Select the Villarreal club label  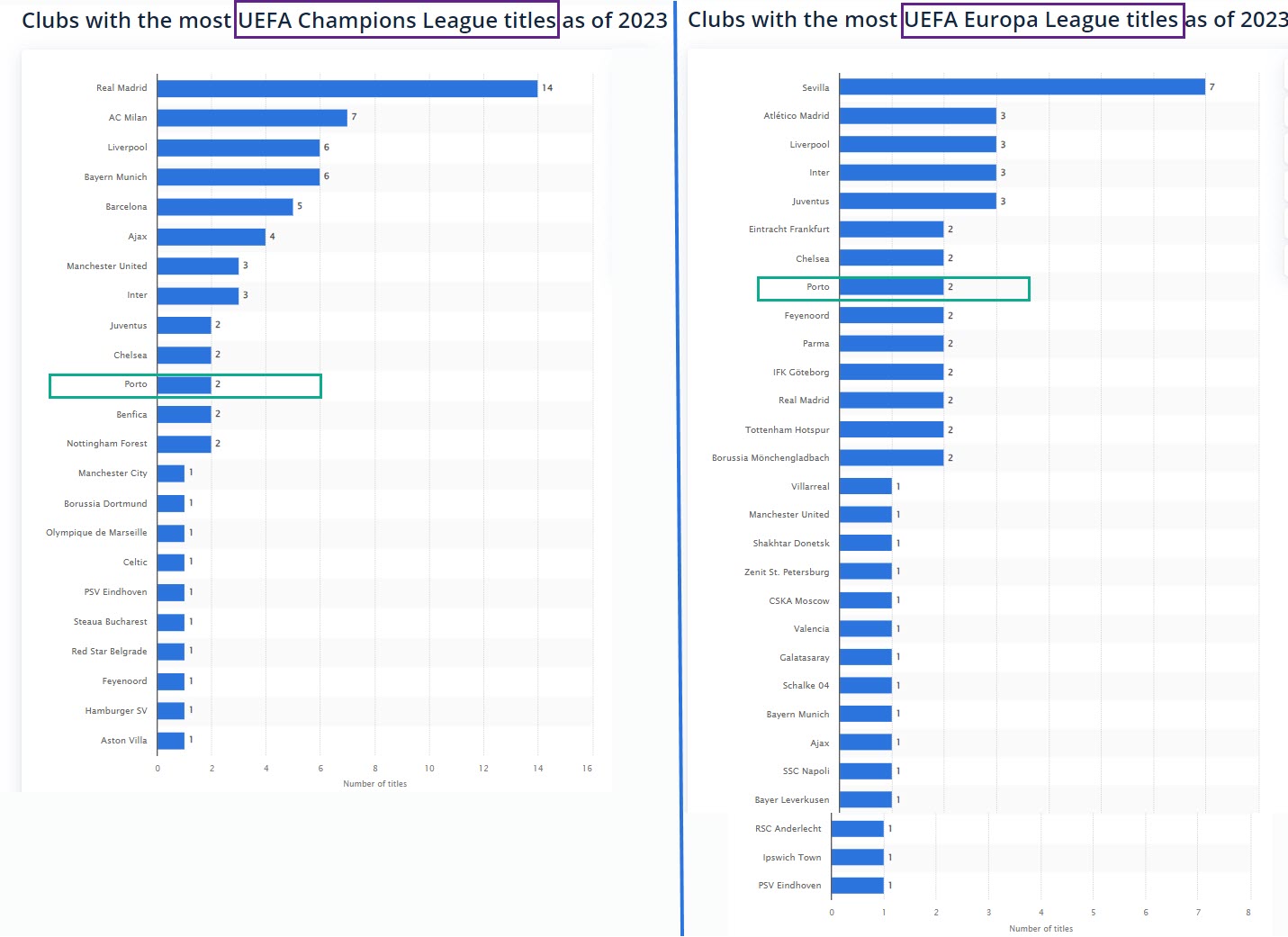(x=810, y=487)
